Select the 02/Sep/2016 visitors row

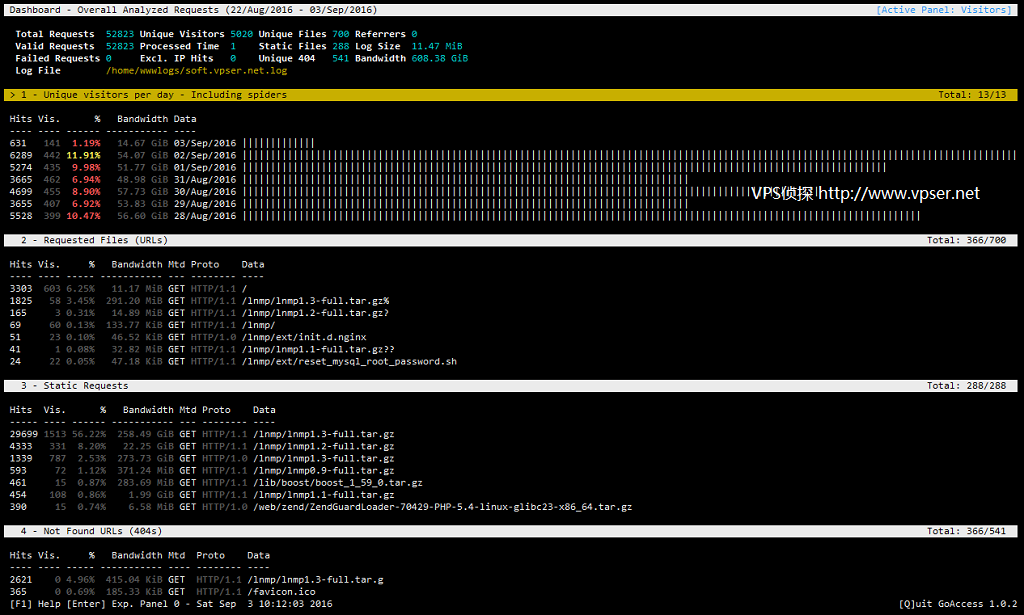tap(513, 155)
